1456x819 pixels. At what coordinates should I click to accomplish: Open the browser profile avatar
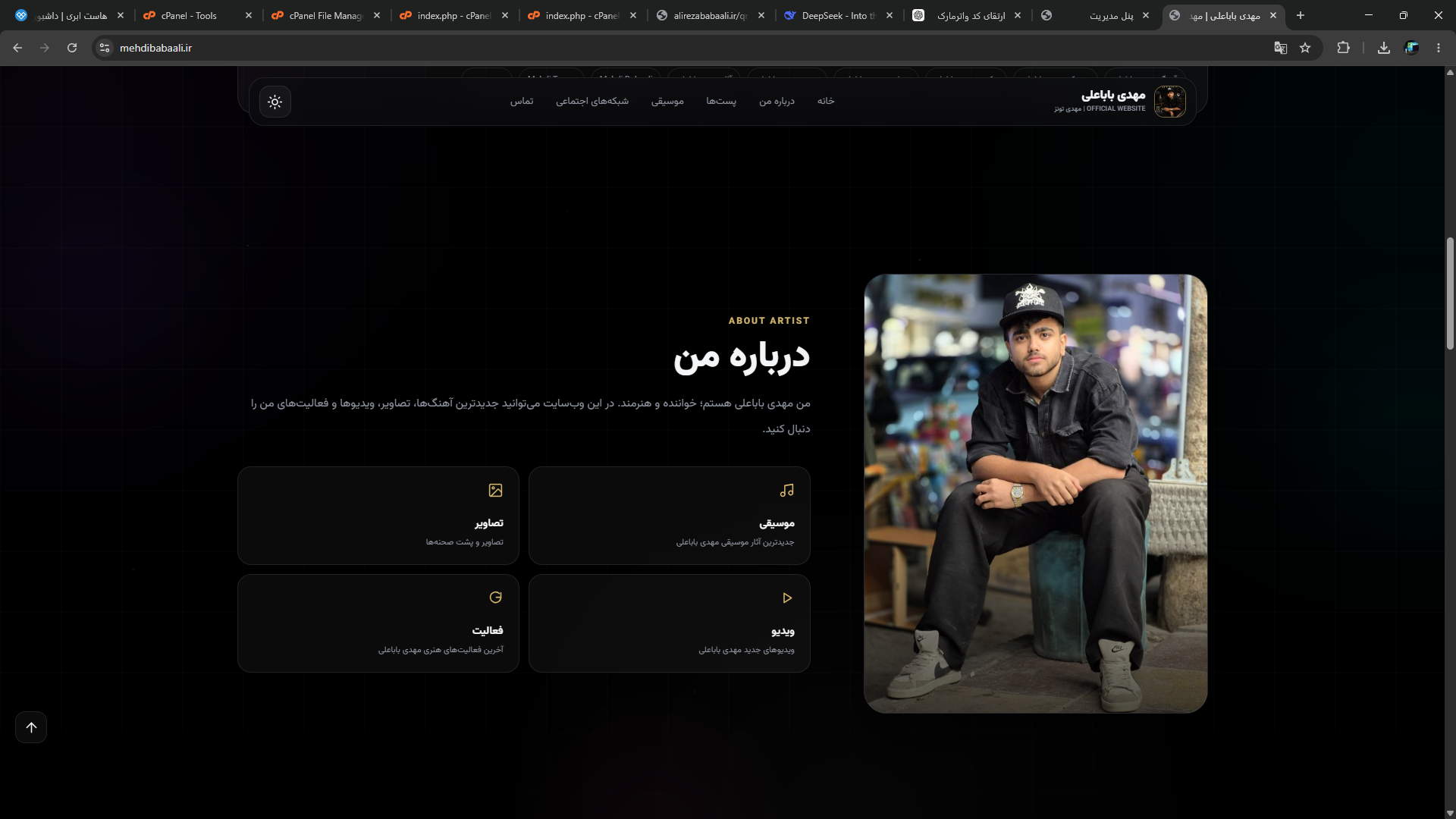pos(1411,48)
